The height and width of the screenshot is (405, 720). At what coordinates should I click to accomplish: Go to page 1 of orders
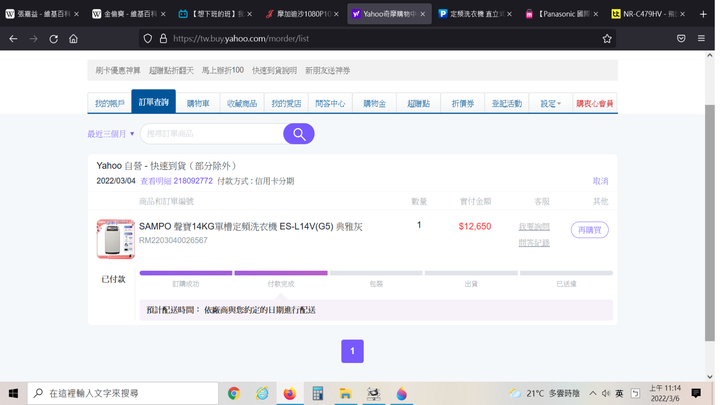352,351
